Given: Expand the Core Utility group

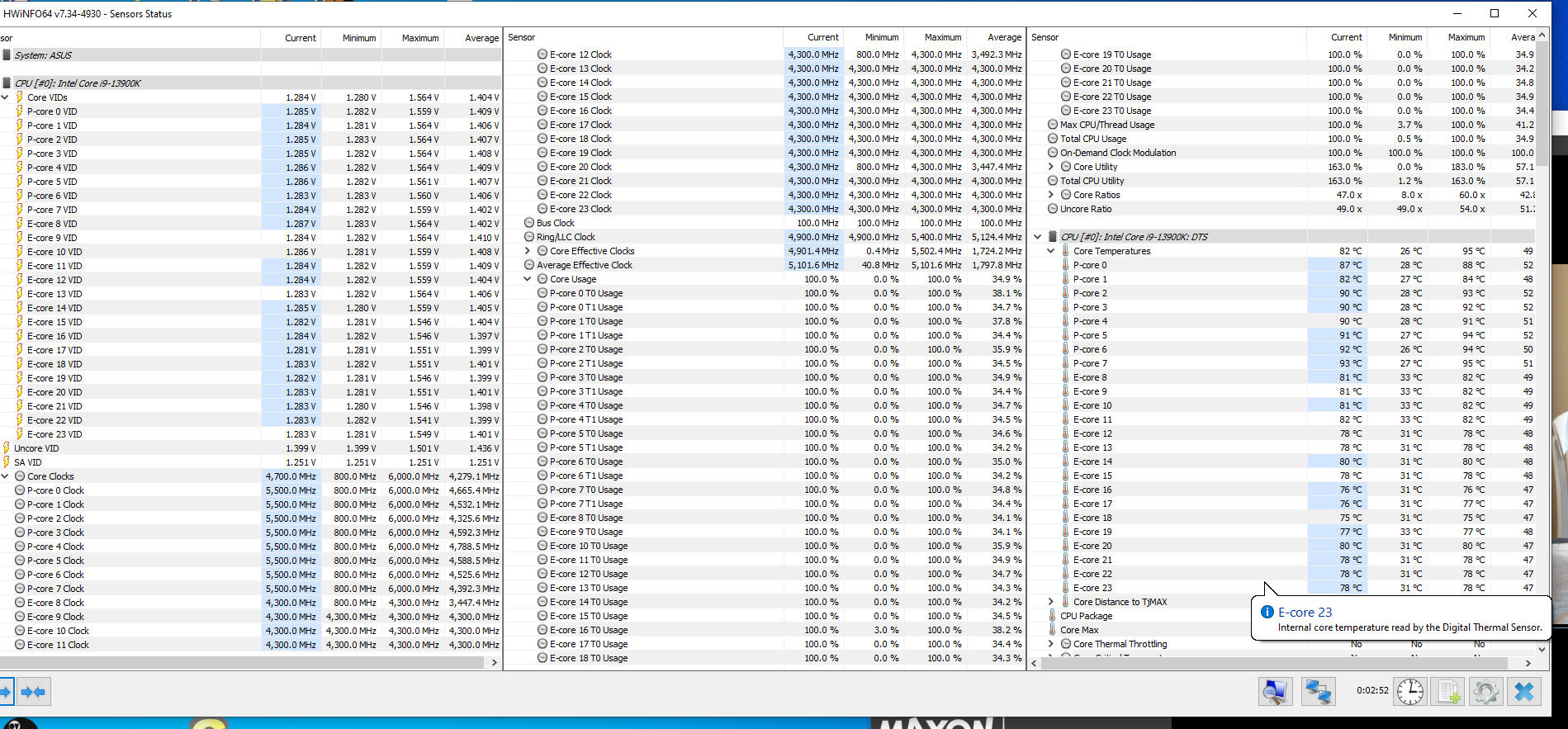Looking at the screenshot, I should point(1051,167).
